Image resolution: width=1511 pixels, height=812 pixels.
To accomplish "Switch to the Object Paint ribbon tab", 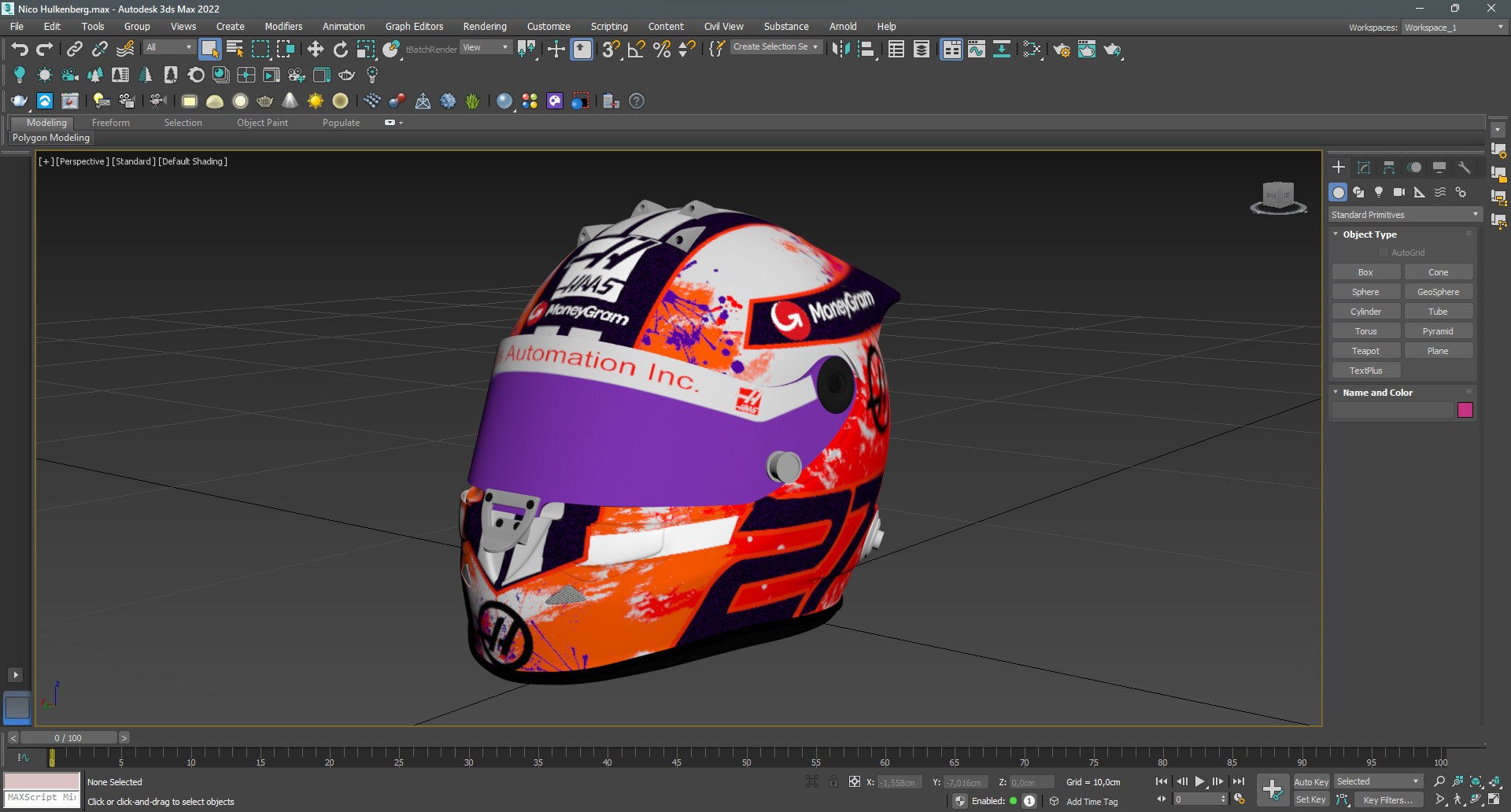I will [x=262, y=123].
